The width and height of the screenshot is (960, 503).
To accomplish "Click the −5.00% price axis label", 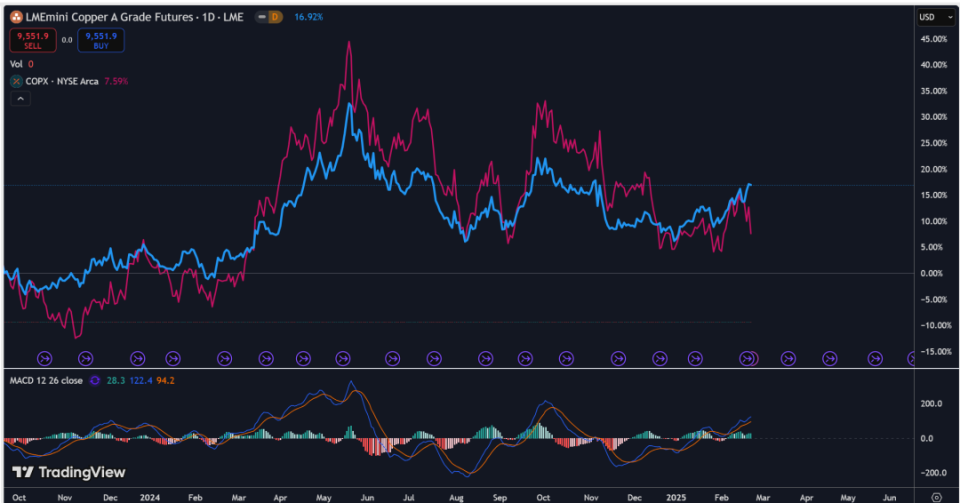I will (x=934, y=300).
